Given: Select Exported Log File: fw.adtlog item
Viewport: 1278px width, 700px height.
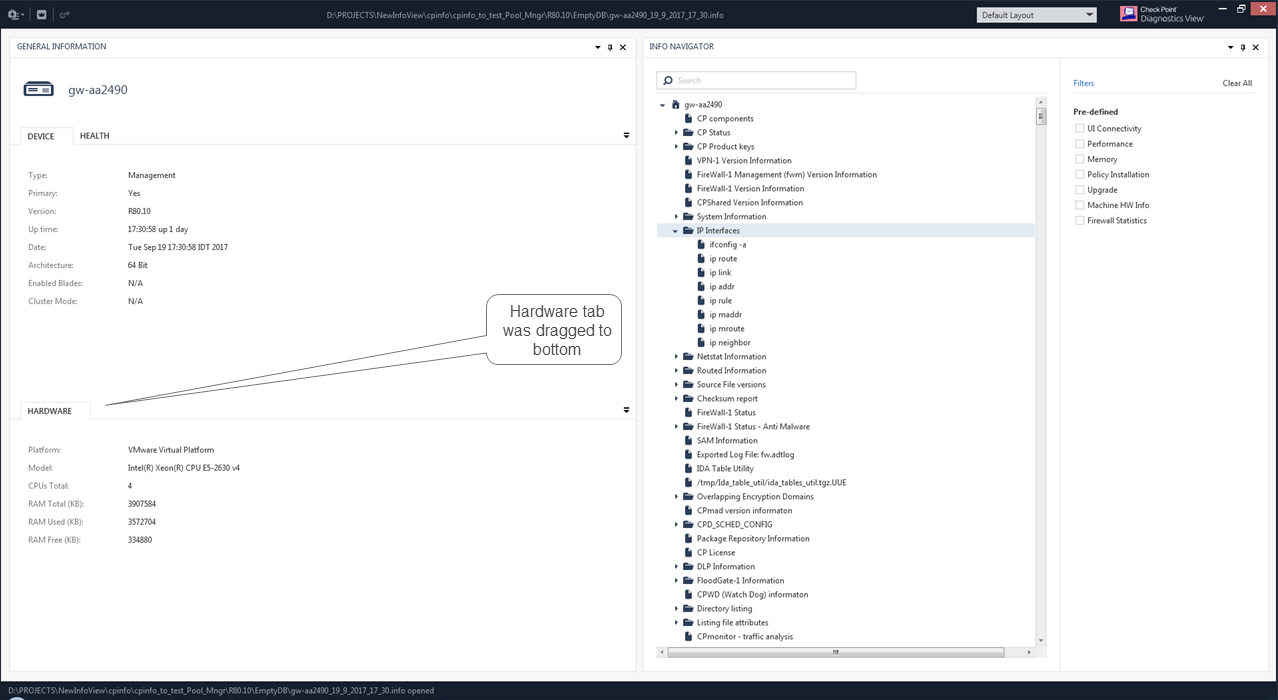Looking at the screenshot, I should pyautogui.click(x=745, y=454).
